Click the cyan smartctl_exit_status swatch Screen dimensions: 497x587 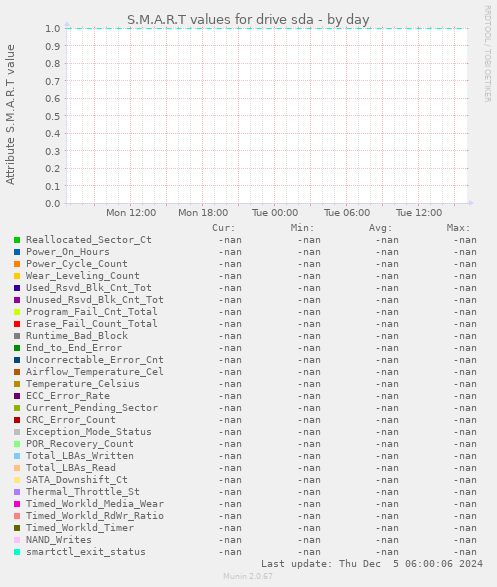click(x=17, y=552)
